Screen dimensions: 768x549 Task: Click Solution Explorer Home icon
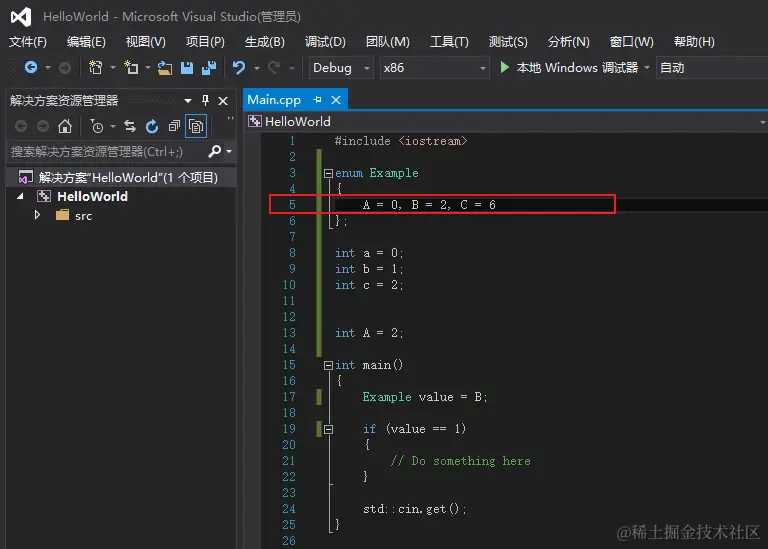point(65,126)
